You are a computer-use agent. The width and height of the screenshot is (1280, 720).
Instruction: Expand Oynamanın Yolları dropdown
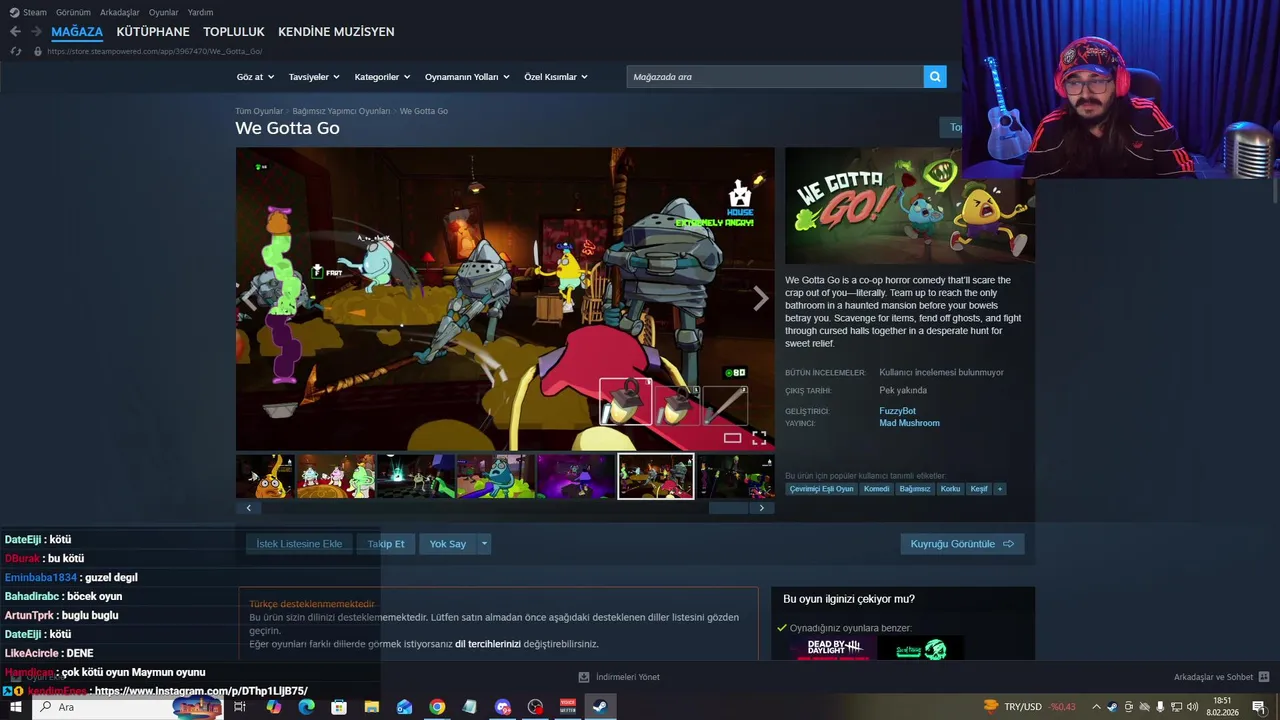click(467, 77)
